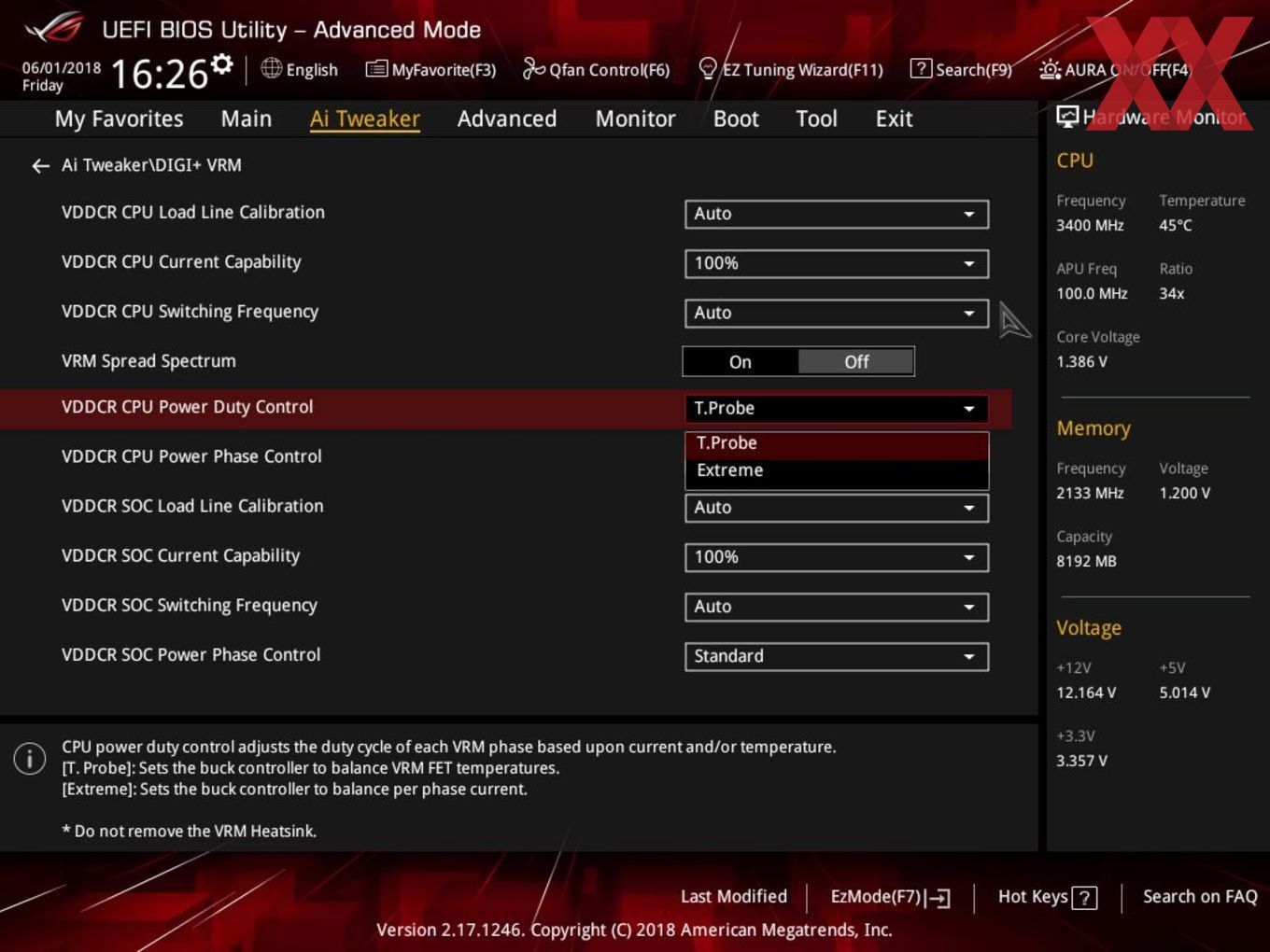The width and height of the screenshot is (1270, 952).
Task: Click the EZ Tuning Wizard bulb icon
Action: [x=708, y=68]
